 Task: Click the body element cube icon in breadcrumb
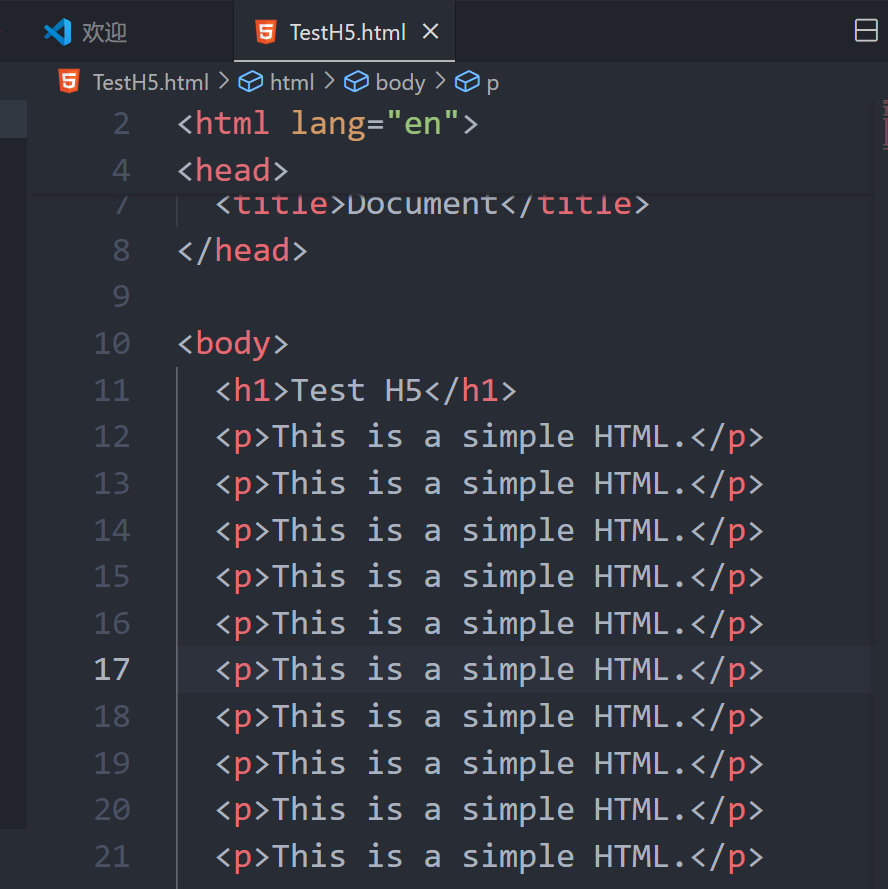[x=356, y=82]
